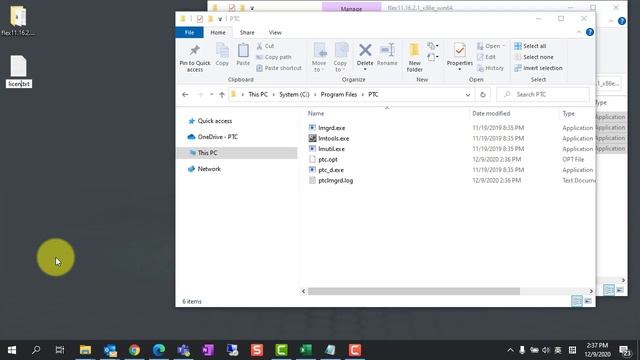Open the Copy to dropdown

tap(340, 58)
